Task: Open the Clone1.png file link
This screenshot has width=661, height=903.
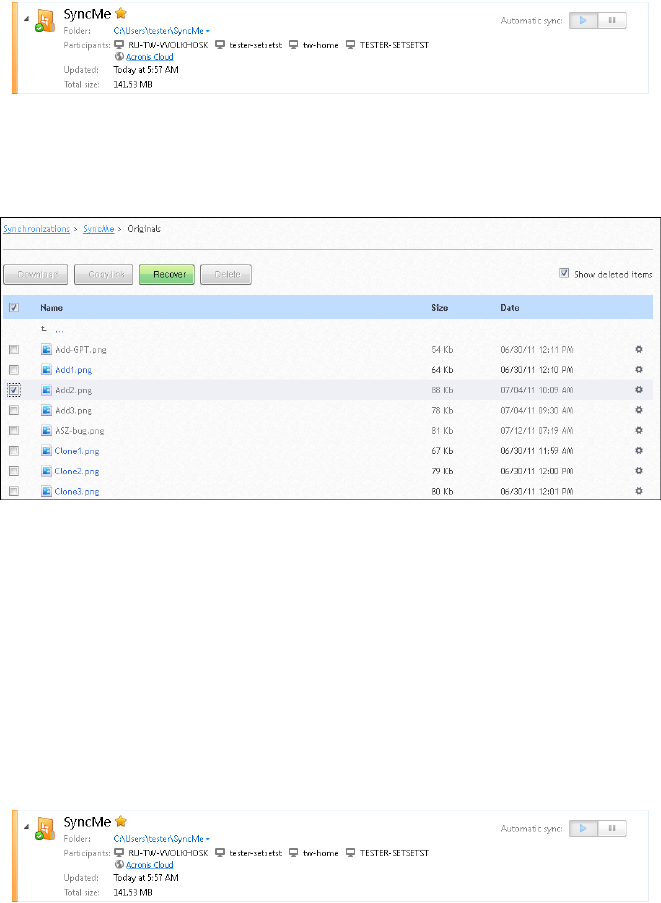Action: (77, 451)
